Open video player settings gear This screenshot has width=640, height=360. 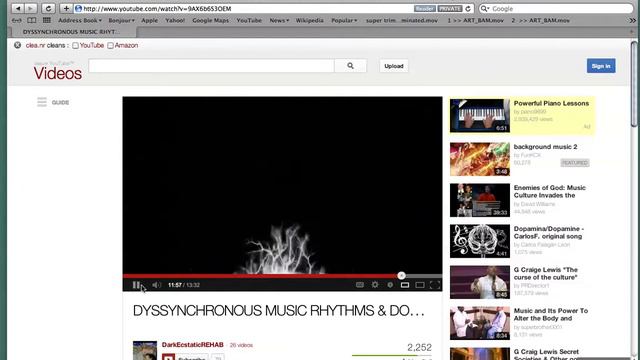pos(375,285)
